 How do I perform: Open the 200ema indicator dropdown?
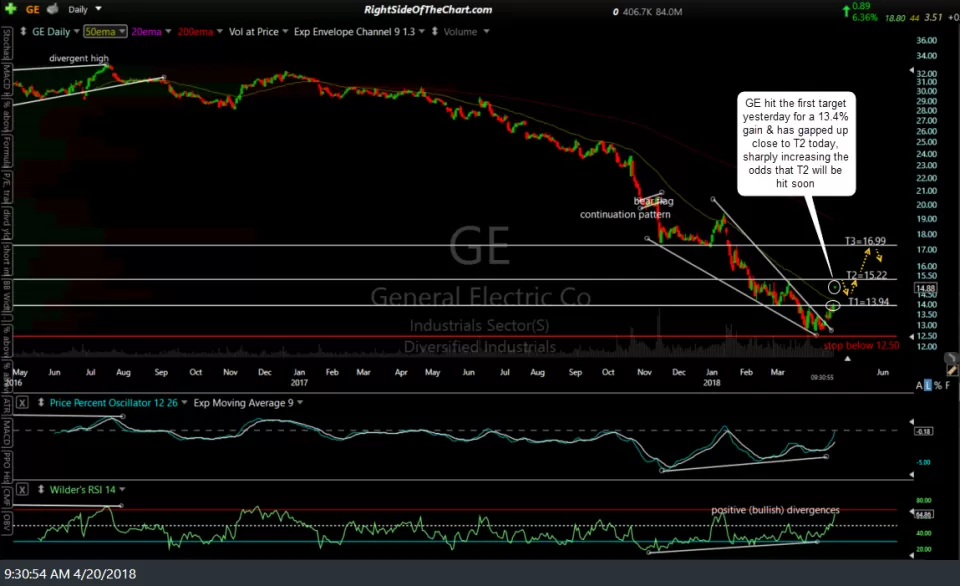pos(220,31)
